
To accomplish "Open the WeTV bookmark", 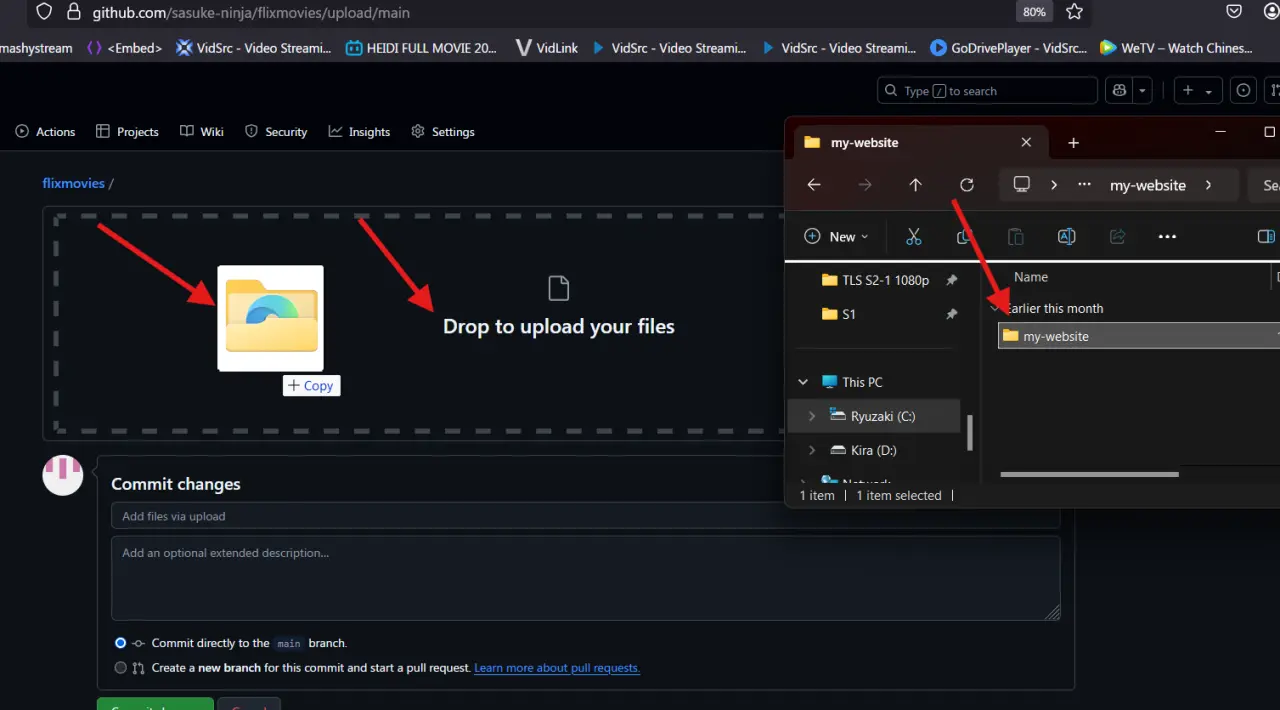I will click(x=1176, y=48).
